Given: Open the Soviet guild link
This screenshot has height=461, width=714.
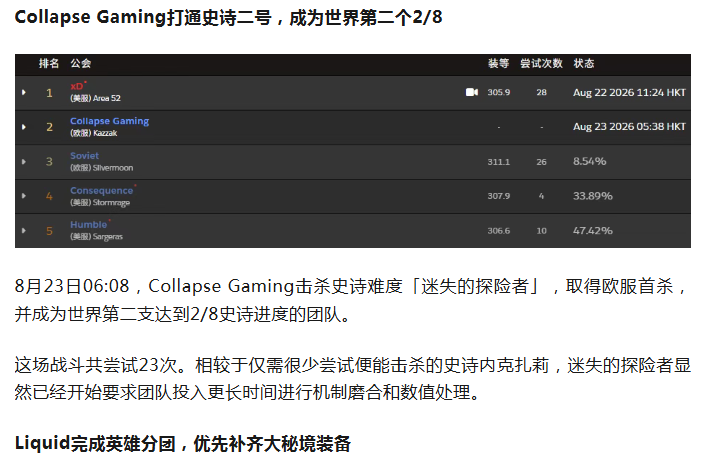Looking at the screenshot, I should pos(84,156).
